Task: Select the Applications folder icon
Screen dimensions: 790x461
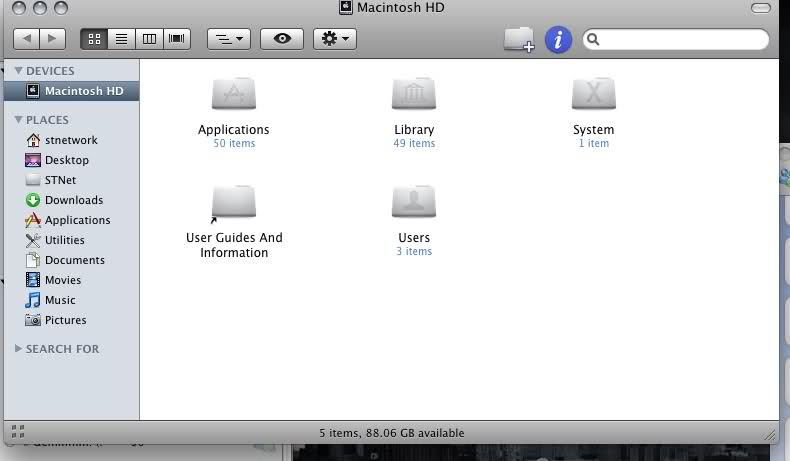Action: tap(234, 94)
